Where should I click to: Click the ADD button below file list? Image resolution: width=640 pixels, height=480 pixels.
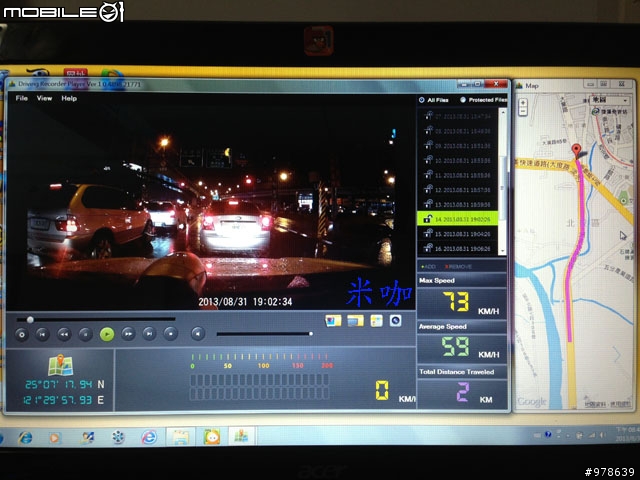(428, 267)
